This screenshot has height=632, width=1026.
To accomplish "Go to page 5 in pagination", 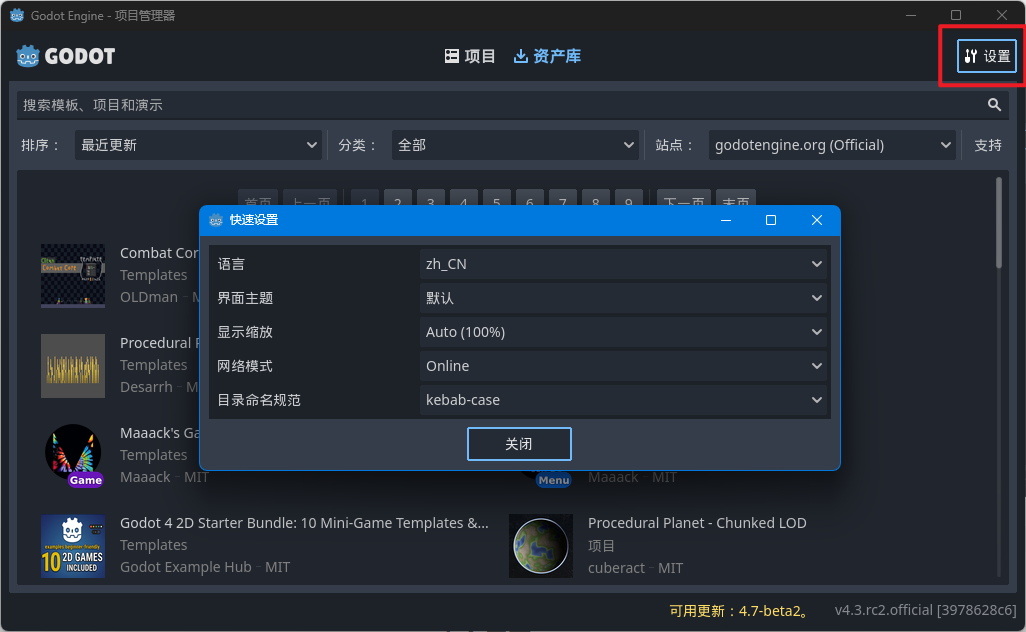I will pos(497,199).
